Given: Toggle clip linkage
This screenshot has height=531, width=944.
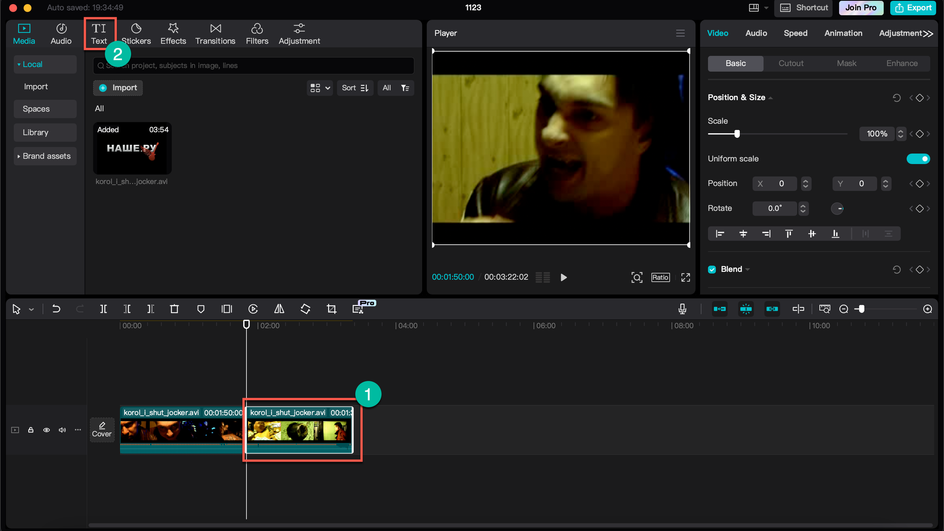Looking at the screenshot, I should [772, 309].
